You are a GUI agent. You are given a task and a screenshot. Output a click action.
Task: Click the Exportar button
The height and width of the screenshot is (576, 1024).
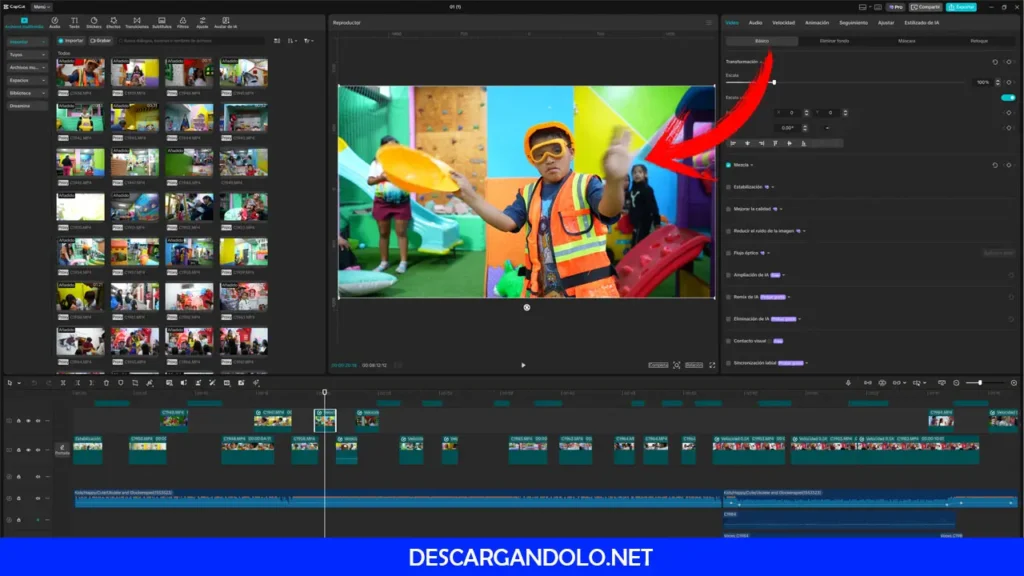(x=961, y=7)
